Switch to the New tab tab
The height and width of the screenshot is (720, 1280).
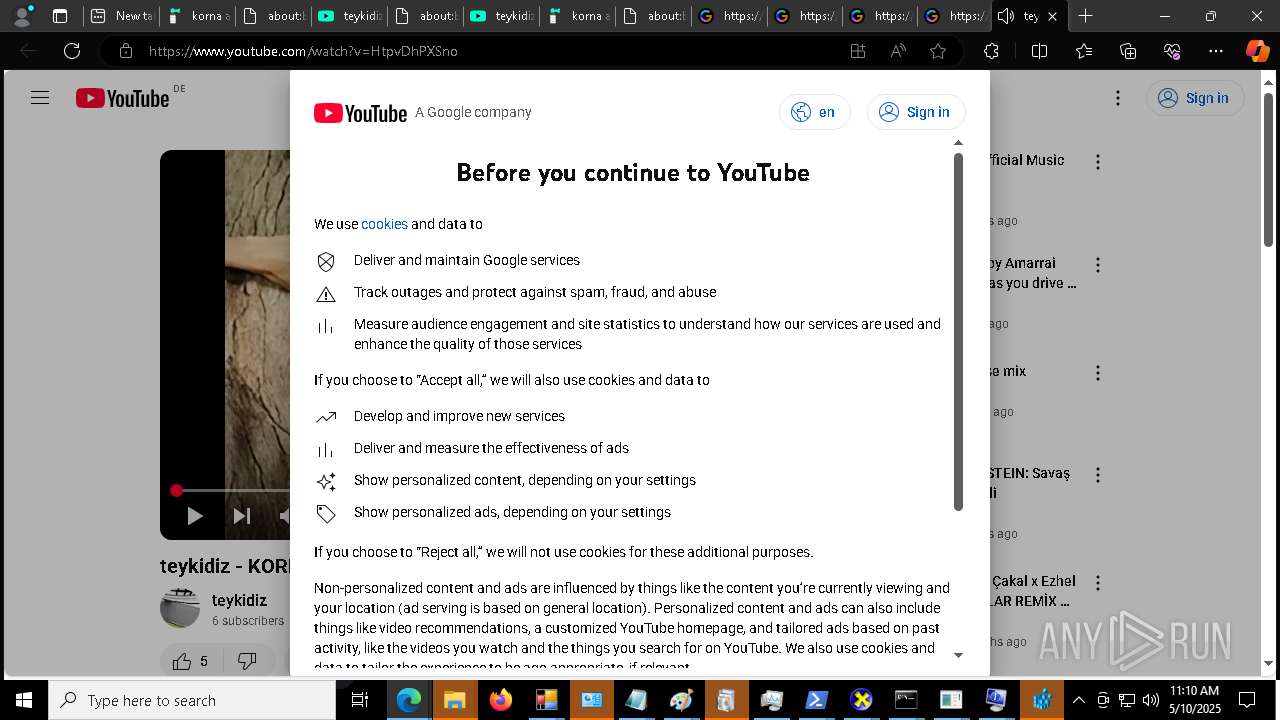click(x=121, y=16)
